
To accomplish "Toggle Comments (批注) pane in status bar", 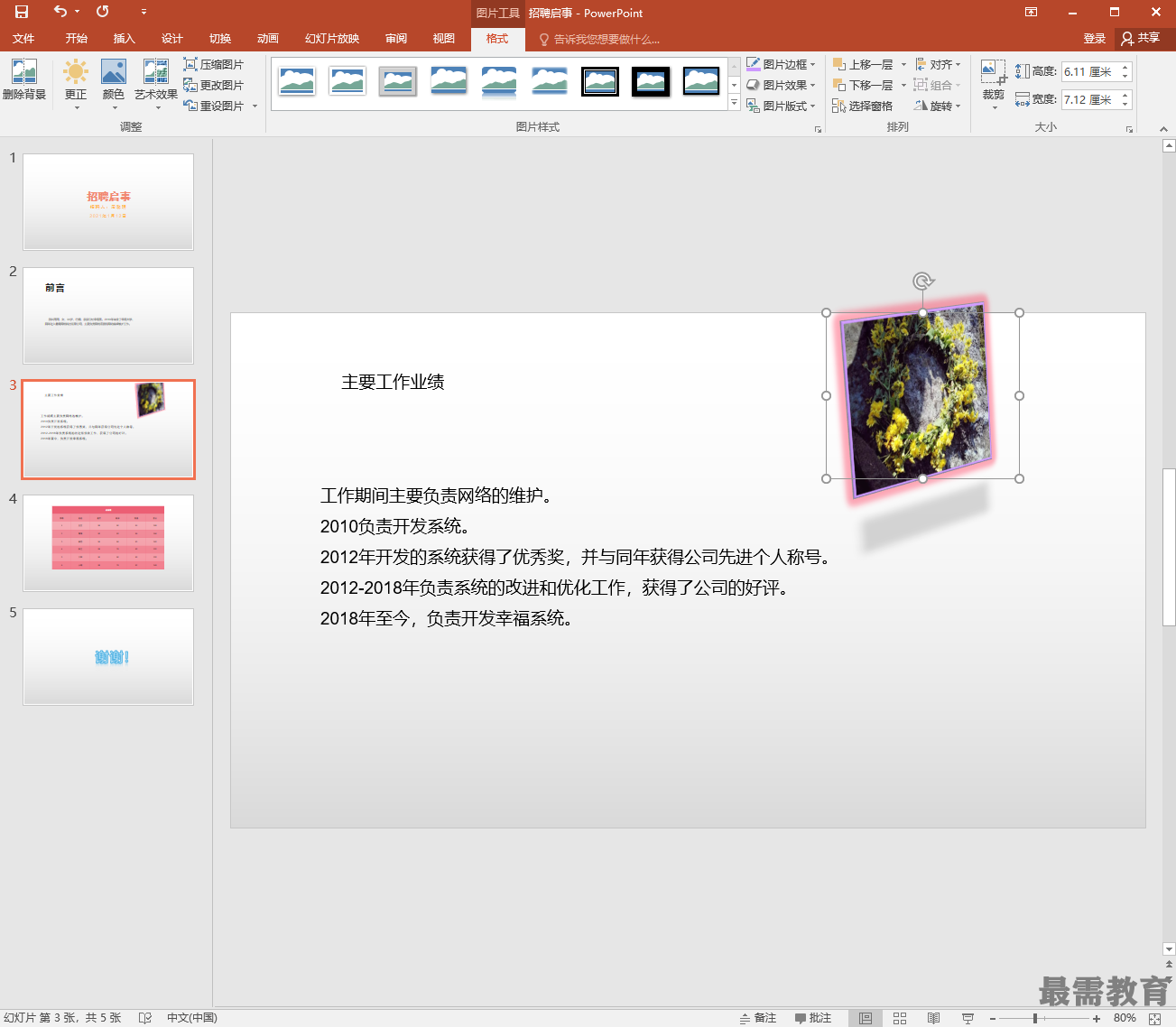I will click(x=813, y=1018).
